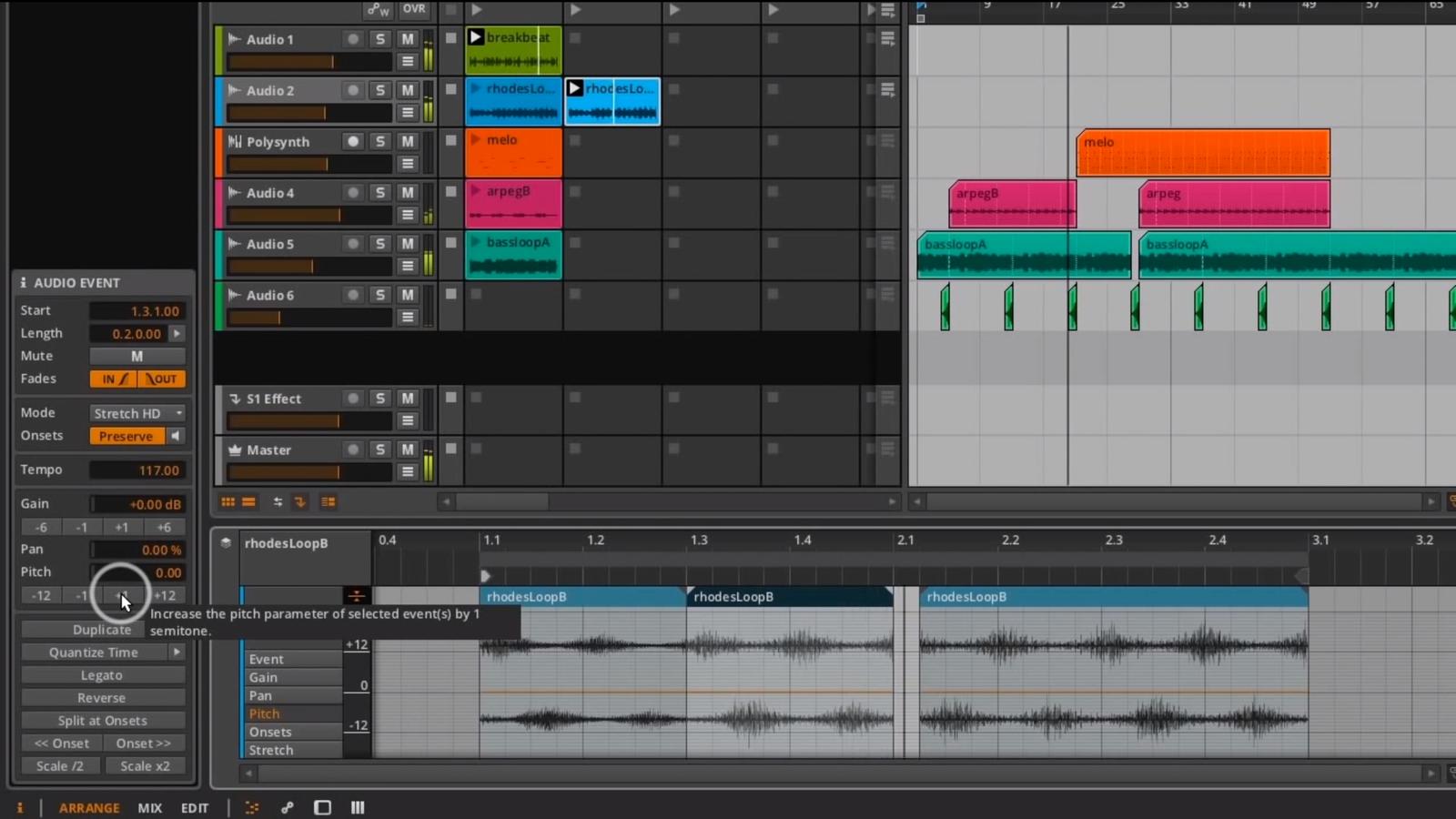Expand the arrow next to Length
The image size is (1456, 819).
(x=177, y=333)
